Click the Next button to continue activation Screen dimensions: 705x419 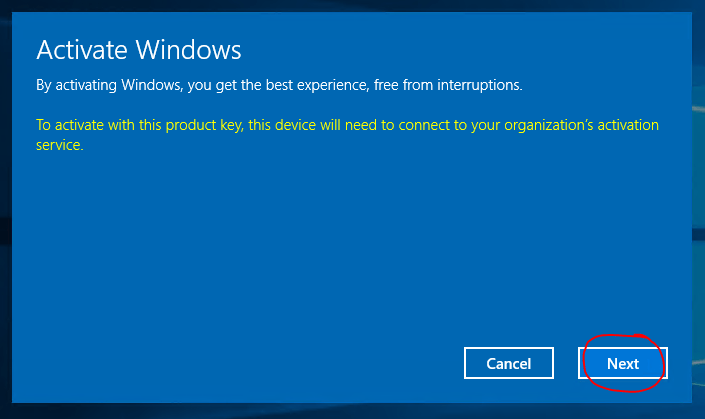(x=623, y=363)
